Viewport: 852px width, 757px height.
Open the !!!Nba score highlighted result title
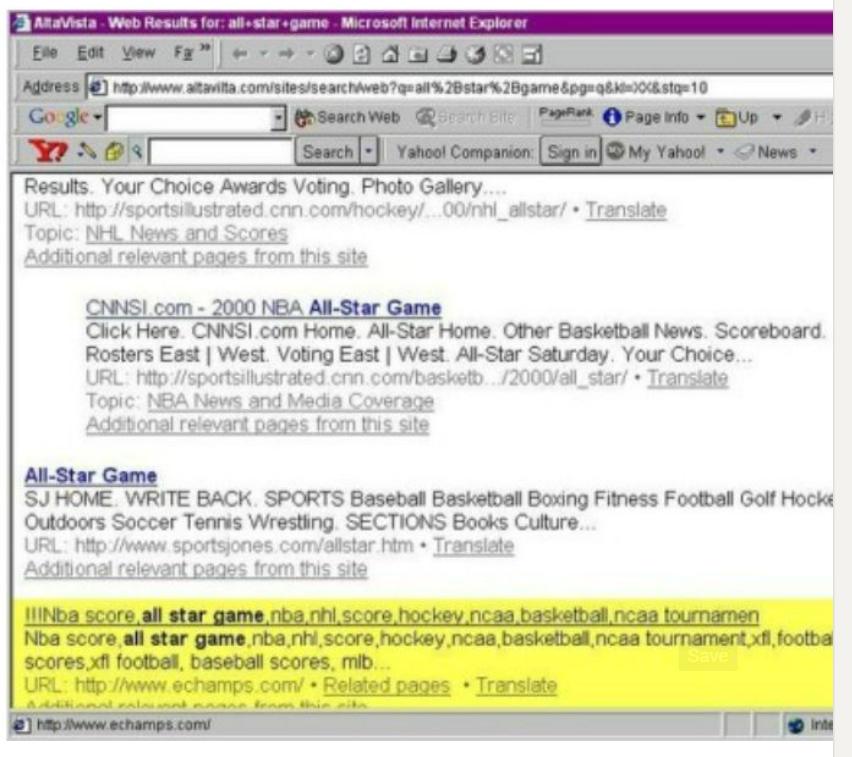pyautogui.click(x=392, y=615)
